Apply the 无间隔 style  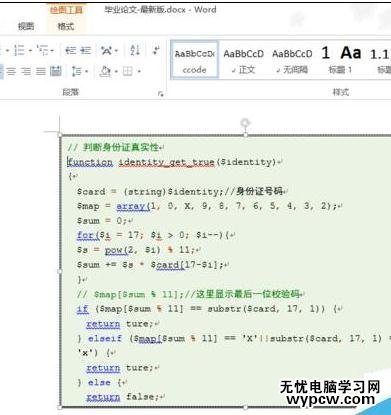click(x=292, y=60)
